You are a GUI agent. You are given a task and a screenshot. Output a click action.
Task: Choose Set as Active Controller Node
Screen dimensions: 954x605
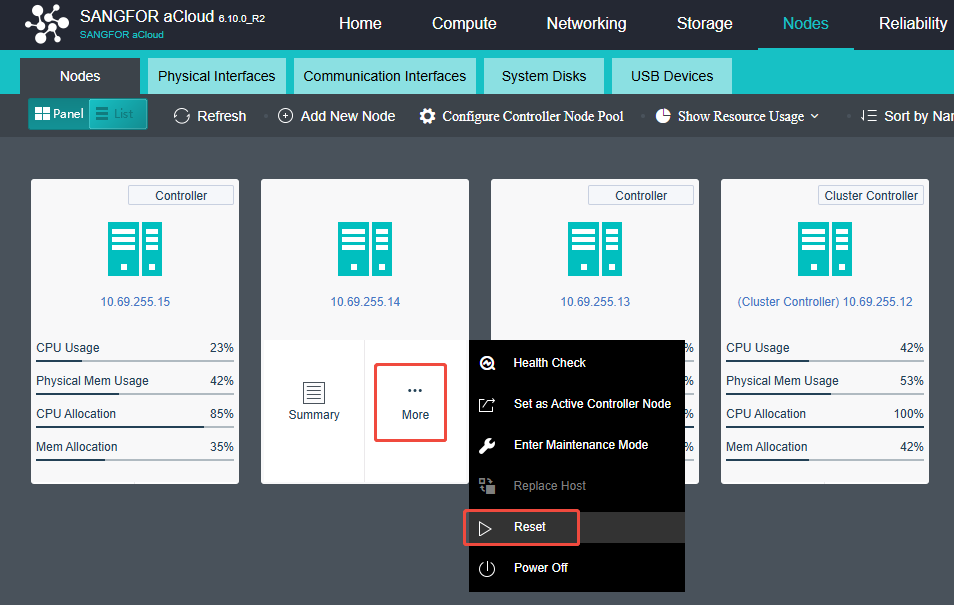point(577,404)
